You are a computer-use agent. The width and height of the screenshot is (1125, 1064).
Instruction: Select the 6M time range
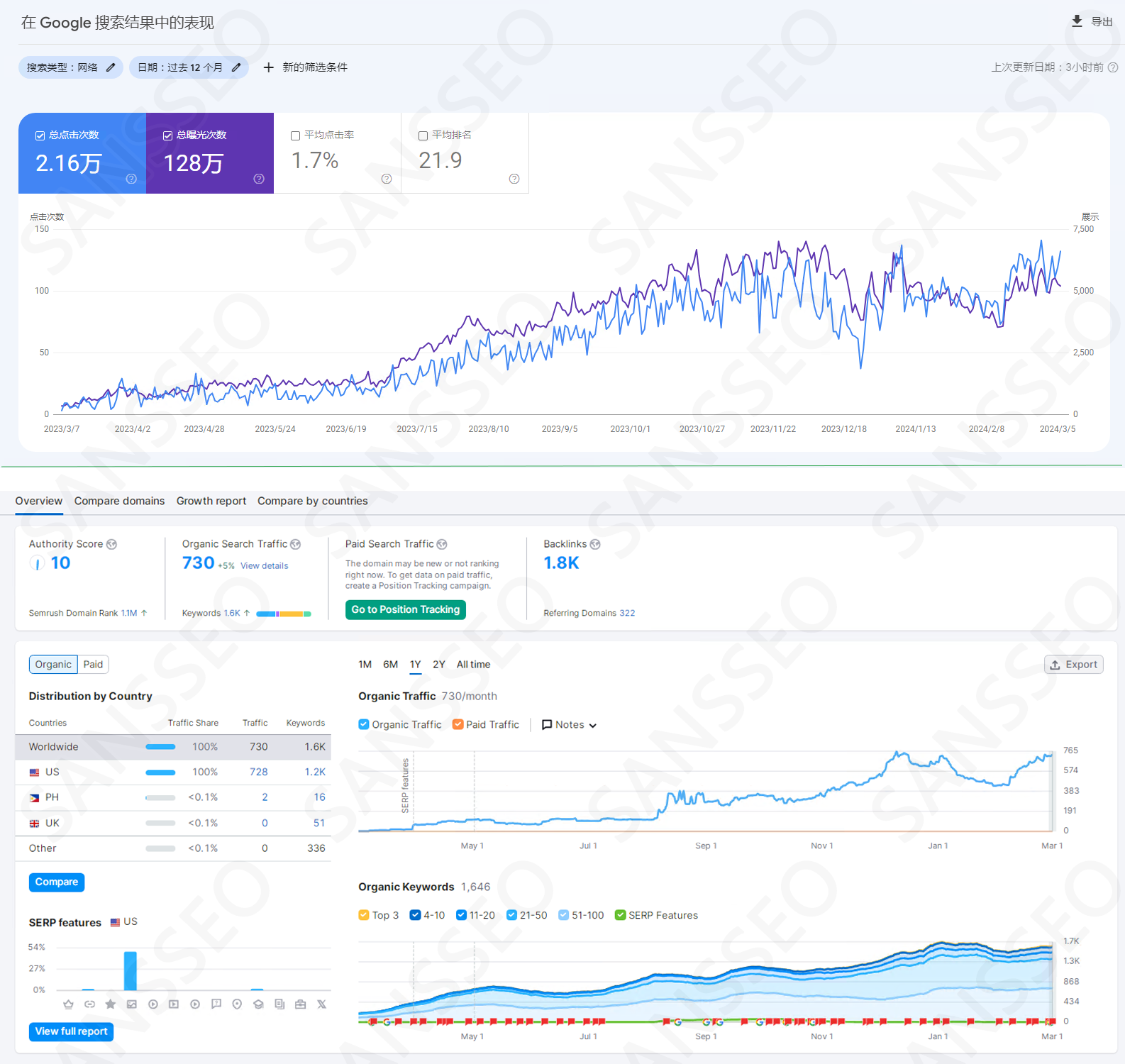pos(390,665)
